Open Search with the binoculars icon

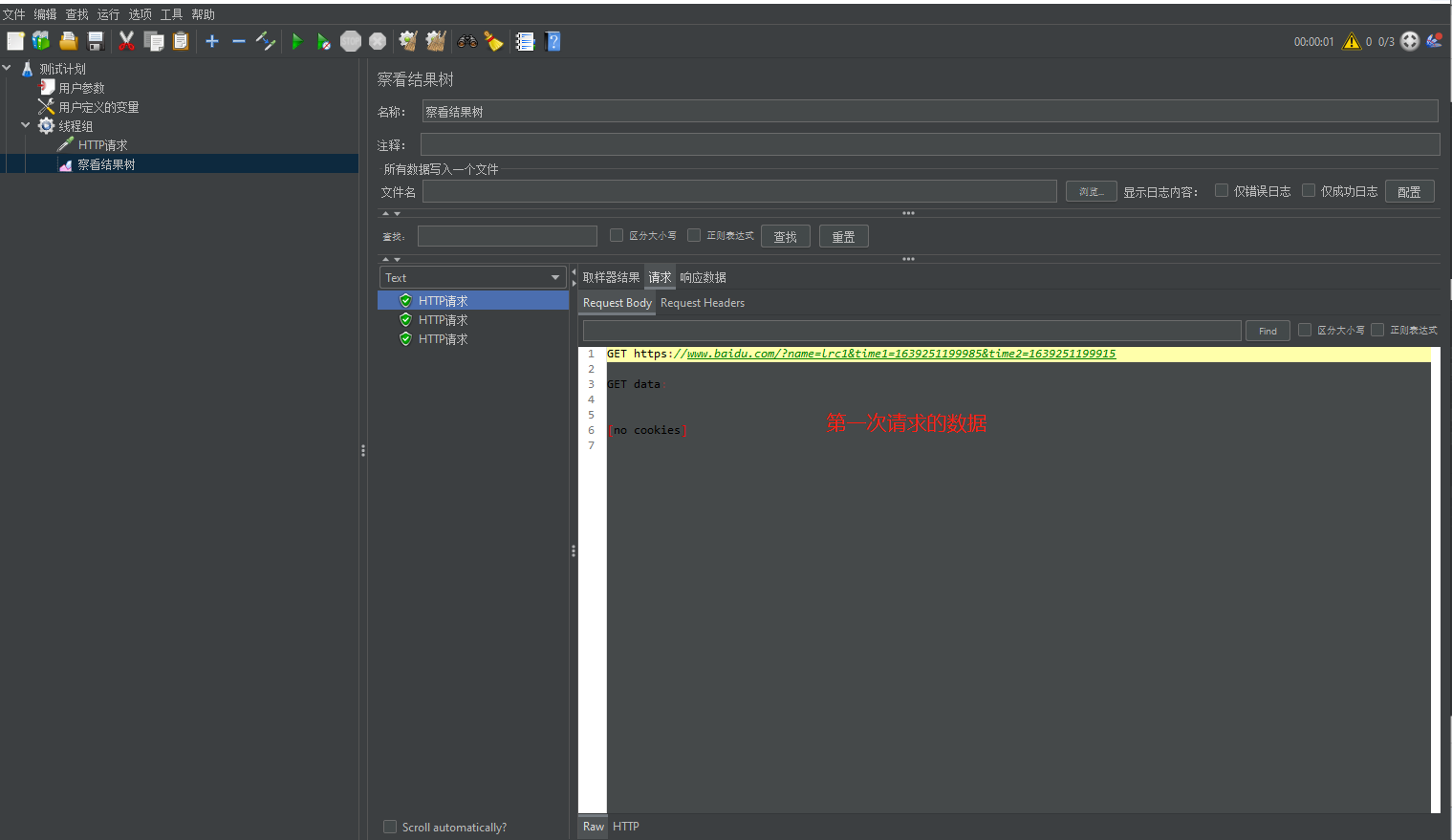coord(466,41)
